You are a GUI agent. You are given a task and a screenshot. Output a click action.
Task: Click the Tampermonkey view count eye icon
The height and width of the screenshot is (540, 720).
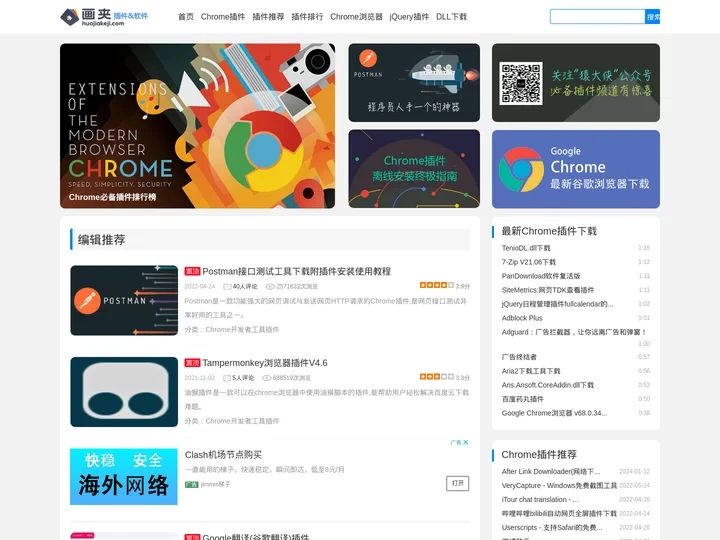click(x=266, y=378)
